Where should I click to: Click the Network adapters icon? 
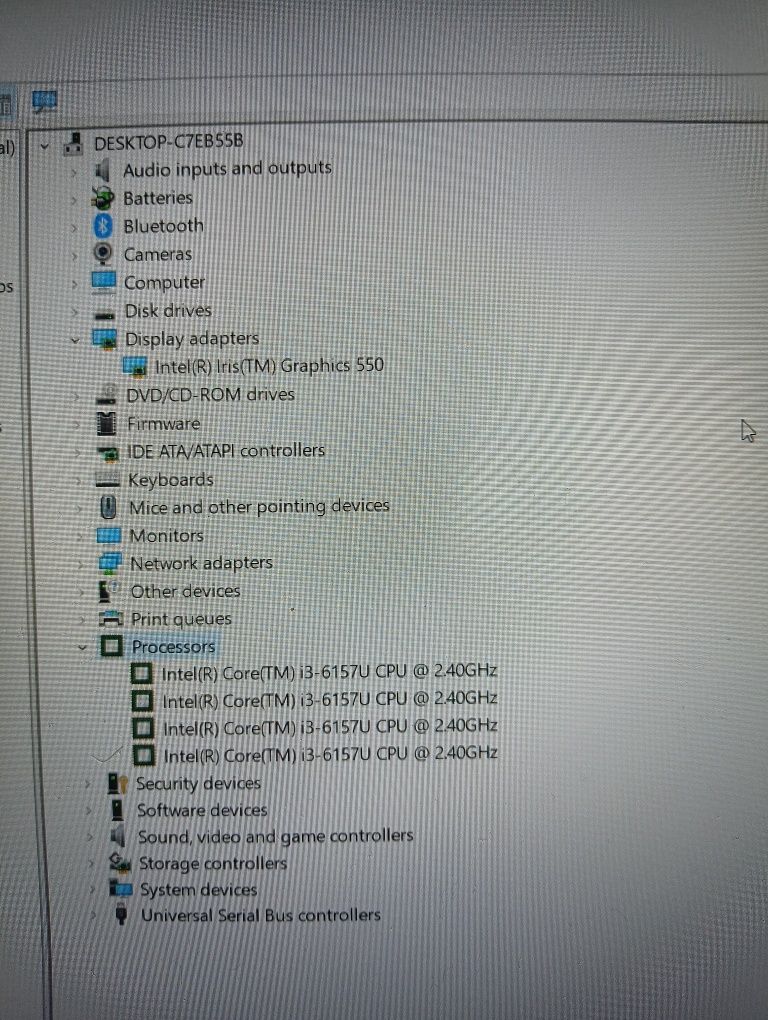(x=110, y=563)
